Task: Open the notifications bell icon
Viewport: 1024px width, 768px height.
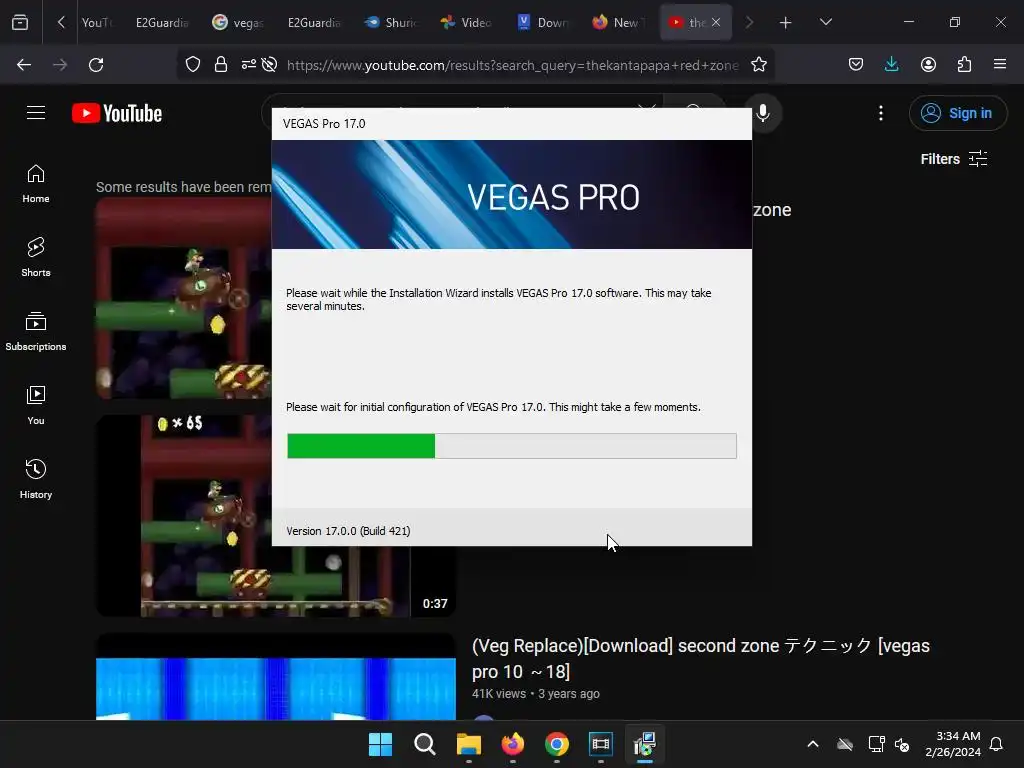Action: 997,744
